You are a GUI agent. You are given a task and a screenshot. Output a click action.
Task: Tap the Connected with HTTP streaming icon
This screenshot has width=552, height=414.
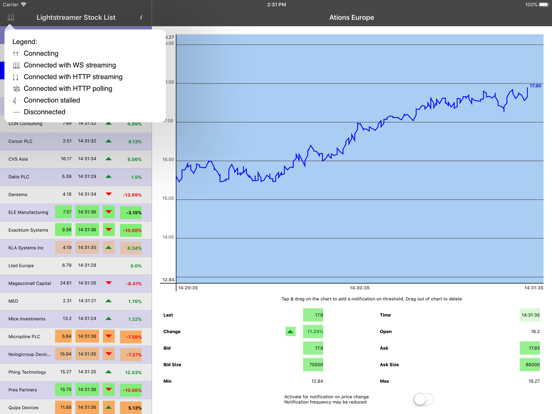[x=15, y=77]
